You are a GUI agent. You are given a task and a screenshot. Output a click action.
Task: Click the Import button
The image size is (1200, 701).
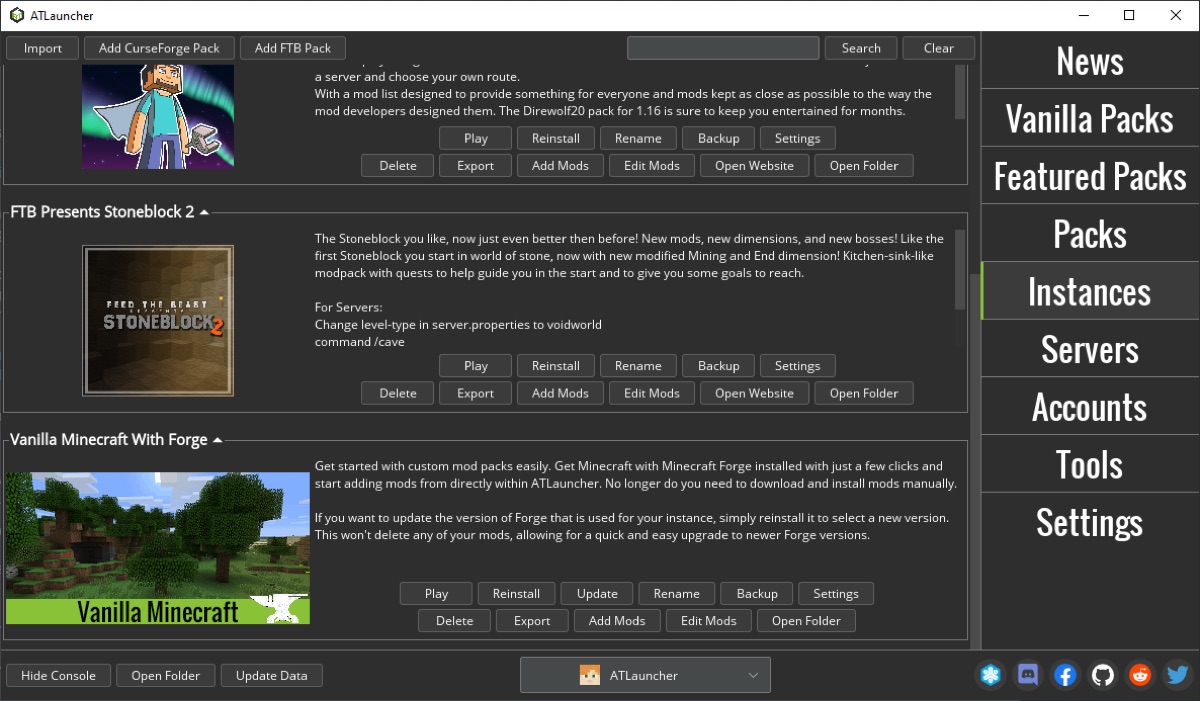pyautogui.click(x=43, y=48)
